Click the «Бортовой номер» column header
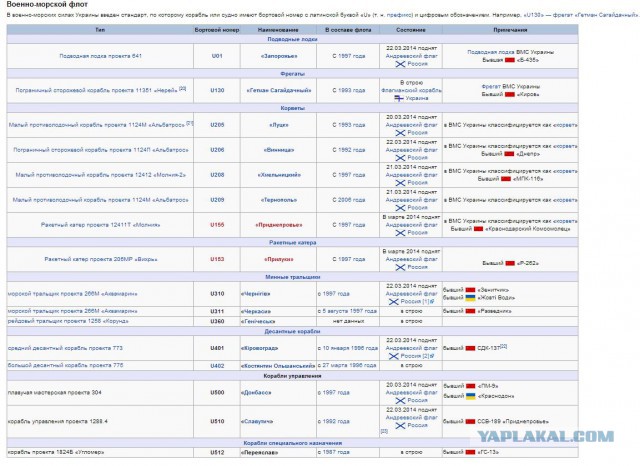640x466 pixels. 217,30
